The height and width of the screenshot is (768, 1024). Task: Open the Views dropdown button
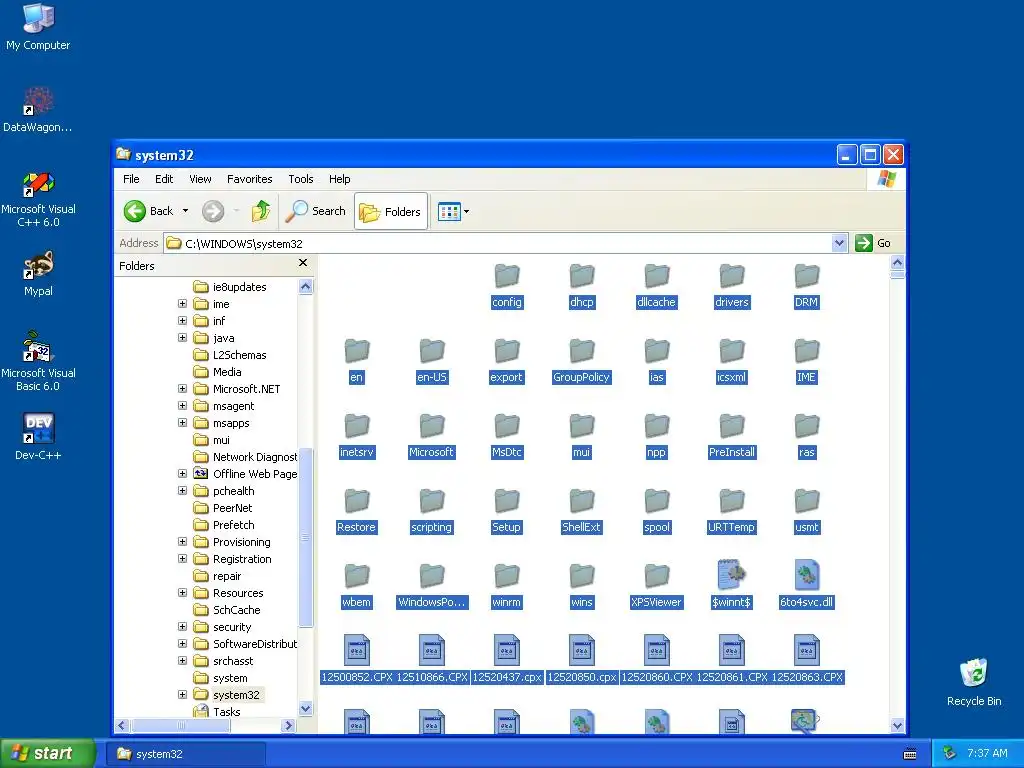[x=453, y=212]
